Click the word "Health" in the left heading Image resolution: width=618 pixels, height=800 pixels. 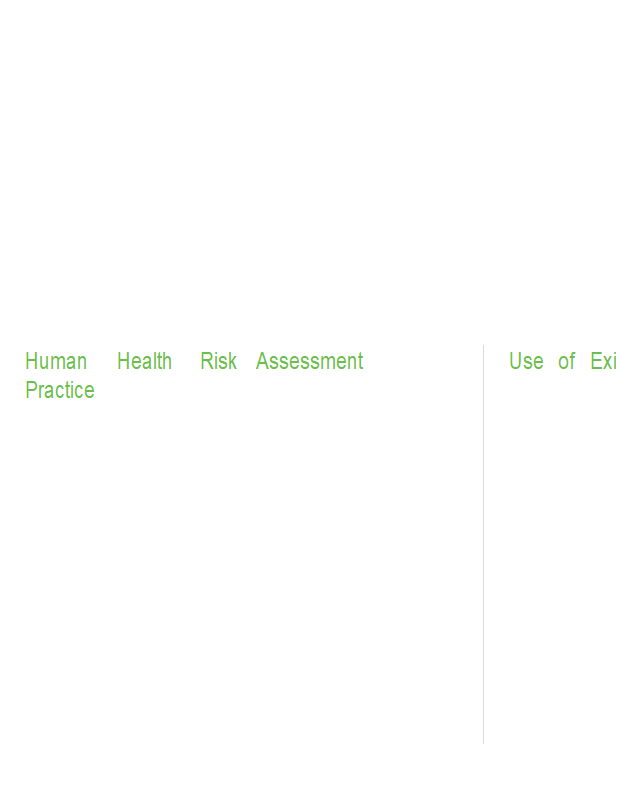(144, 362)
